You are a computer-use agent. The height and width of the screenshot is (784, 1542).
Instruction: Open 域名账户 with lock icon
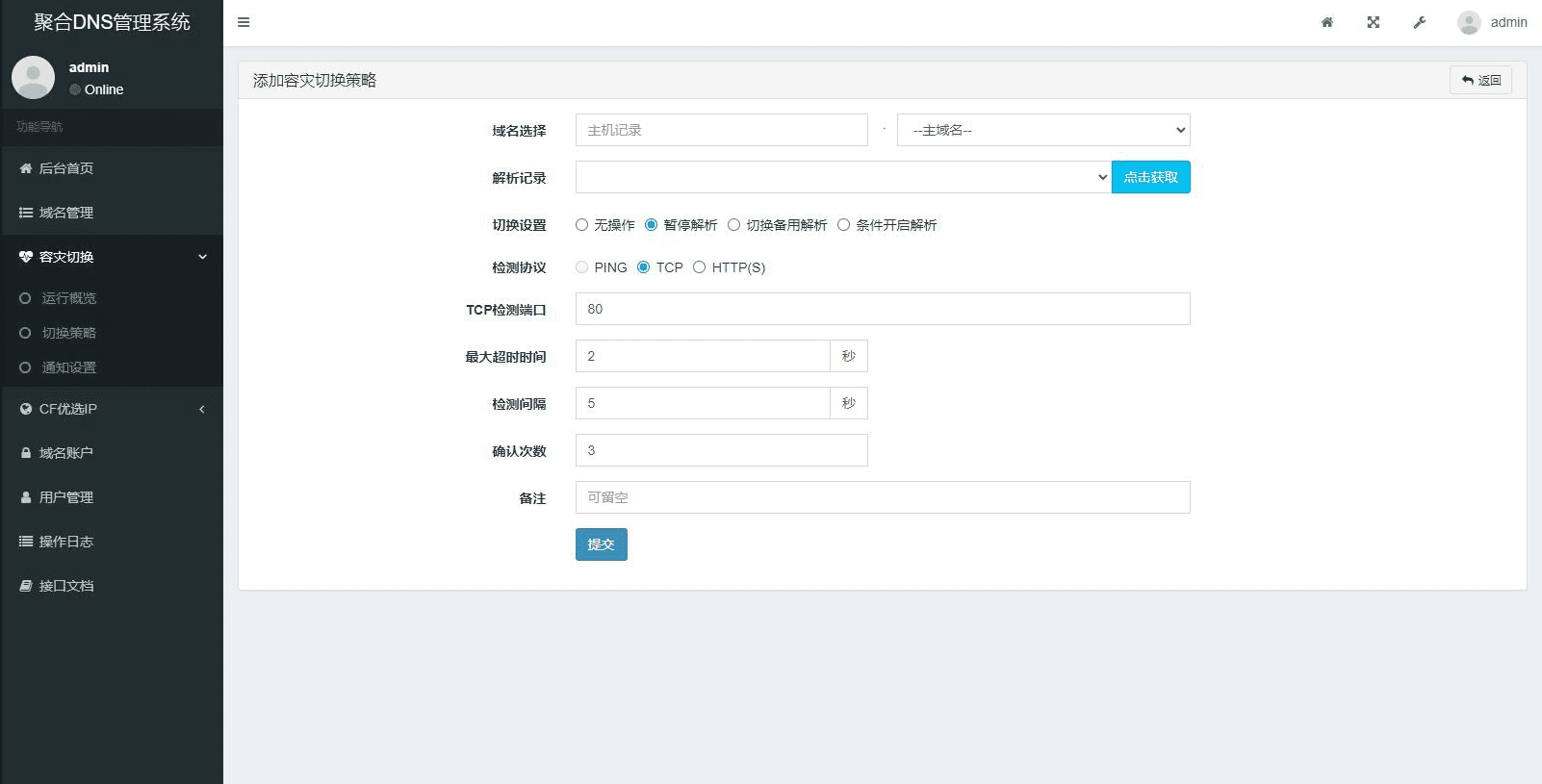65,453
